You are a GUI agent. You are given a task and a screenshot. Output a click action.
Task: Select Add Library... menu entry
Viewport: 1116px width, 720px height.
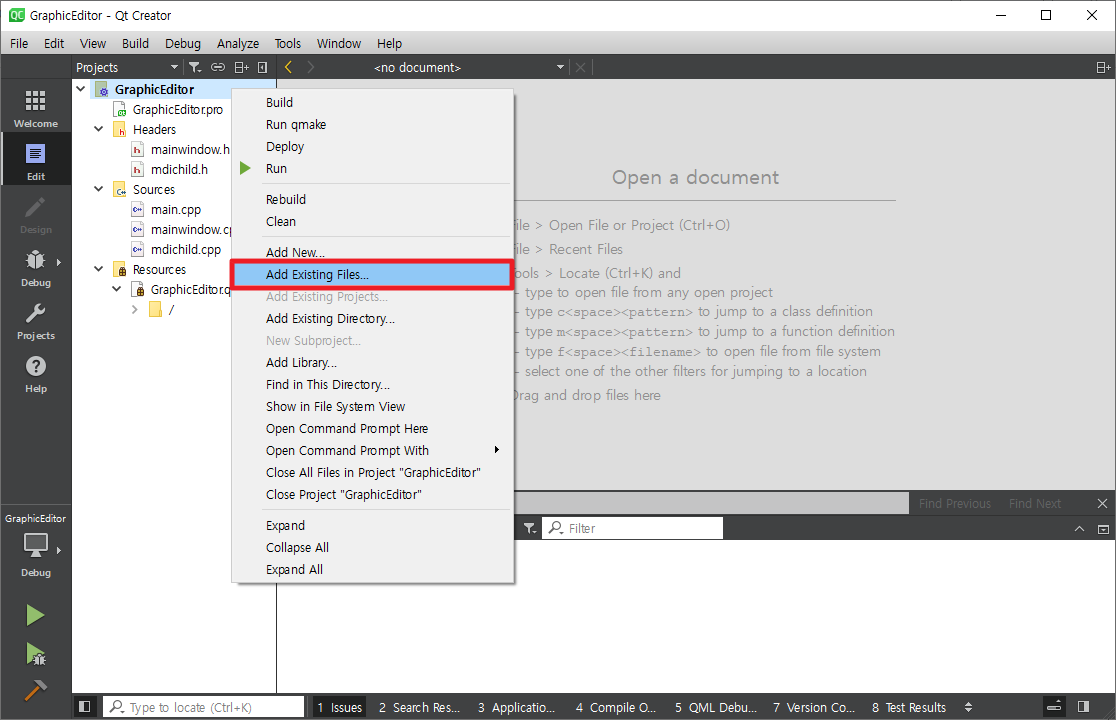click(373, 362)
